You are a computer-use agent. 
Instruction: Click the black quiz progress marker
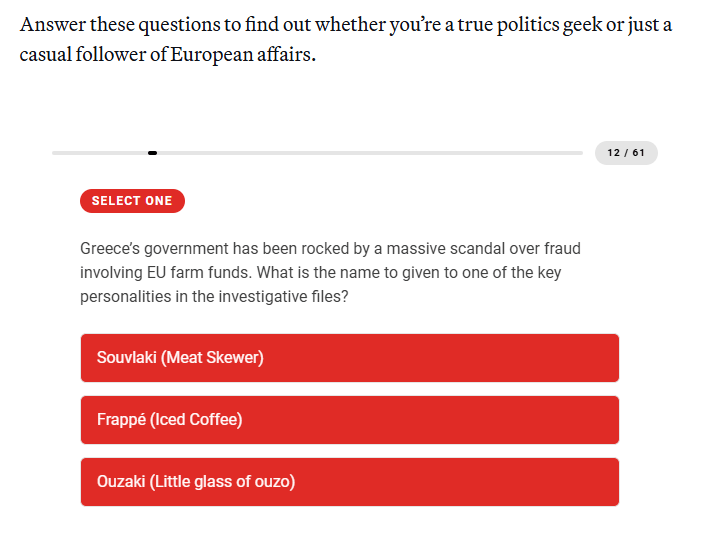(152, 153)
